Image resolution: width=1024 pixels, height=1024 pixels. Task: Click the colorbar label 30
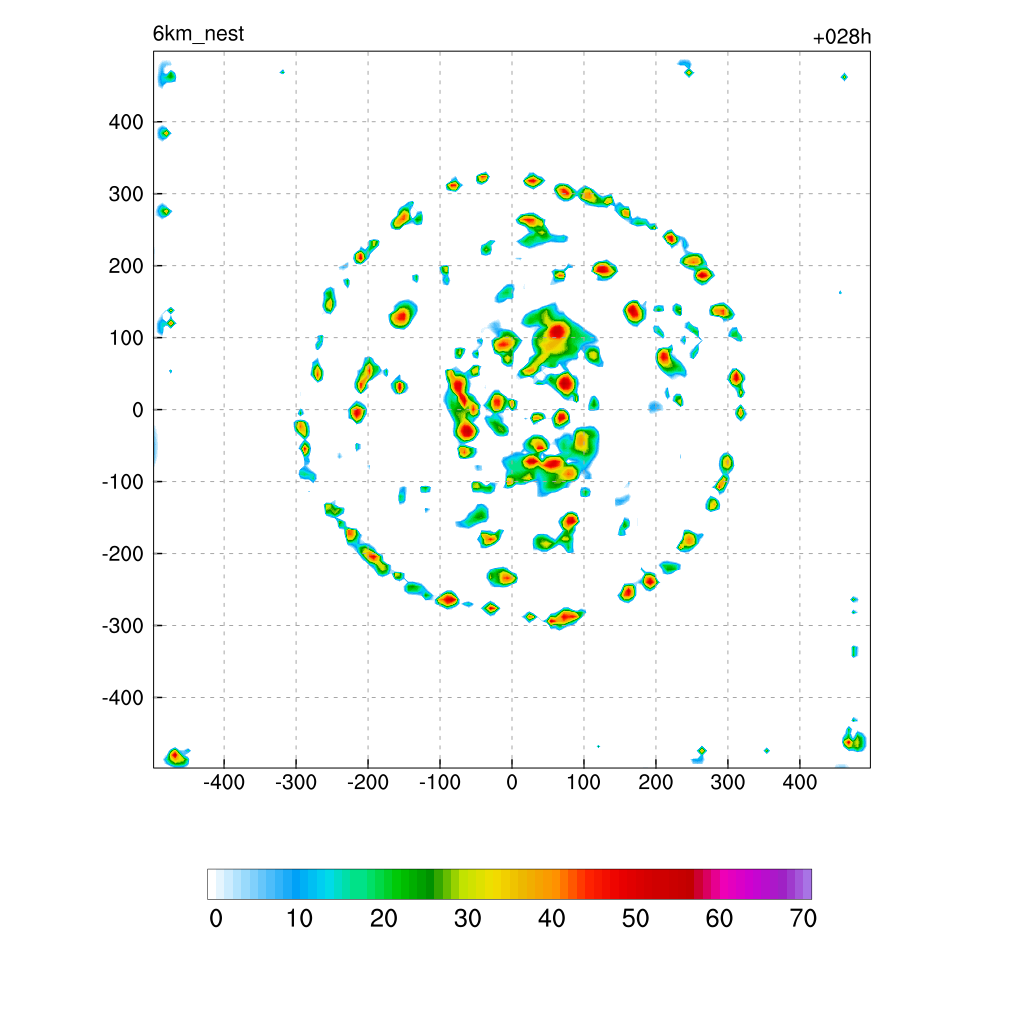[x=468, y=919]
